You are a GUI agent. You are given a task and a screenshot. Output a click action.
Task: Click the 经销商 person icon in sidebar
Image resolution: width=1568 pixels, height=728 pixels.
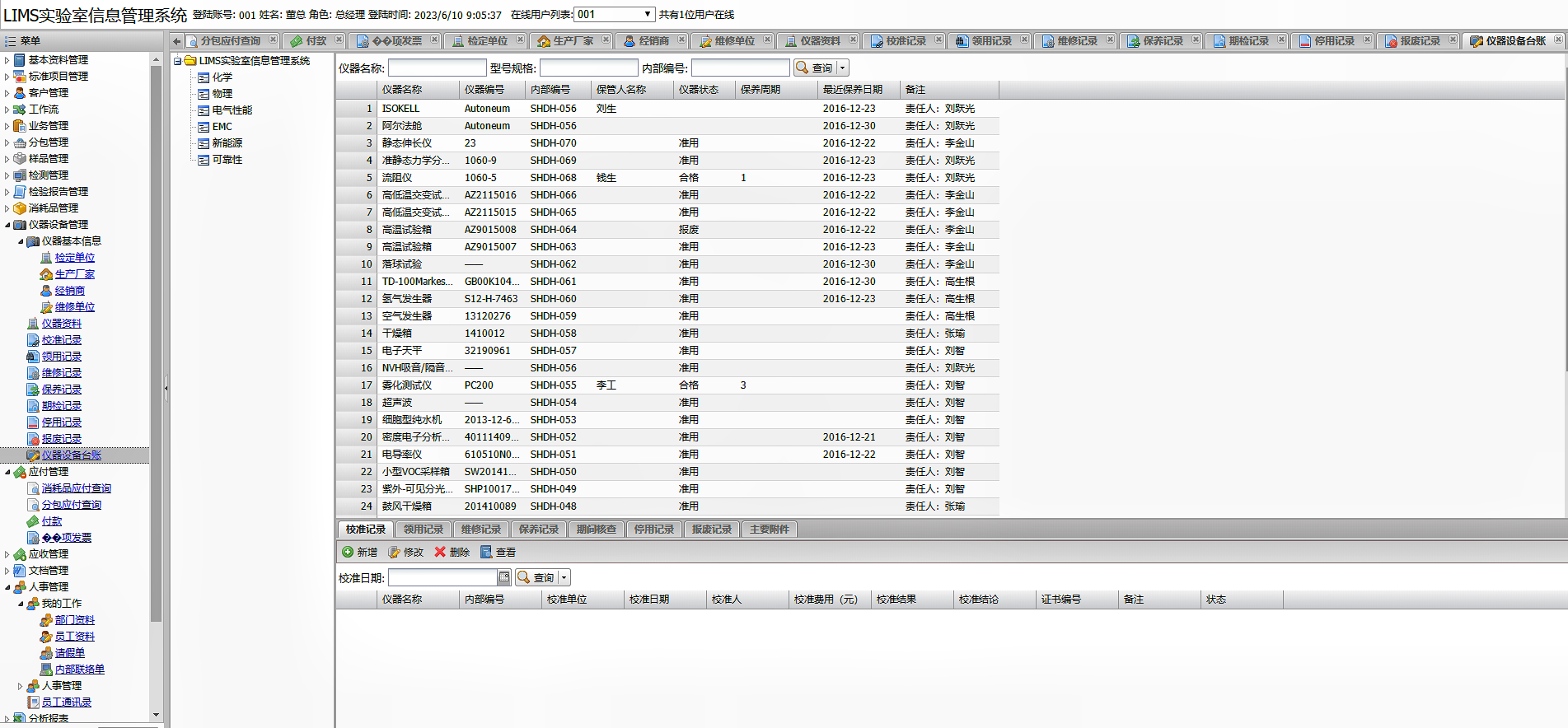coord(47,291)
